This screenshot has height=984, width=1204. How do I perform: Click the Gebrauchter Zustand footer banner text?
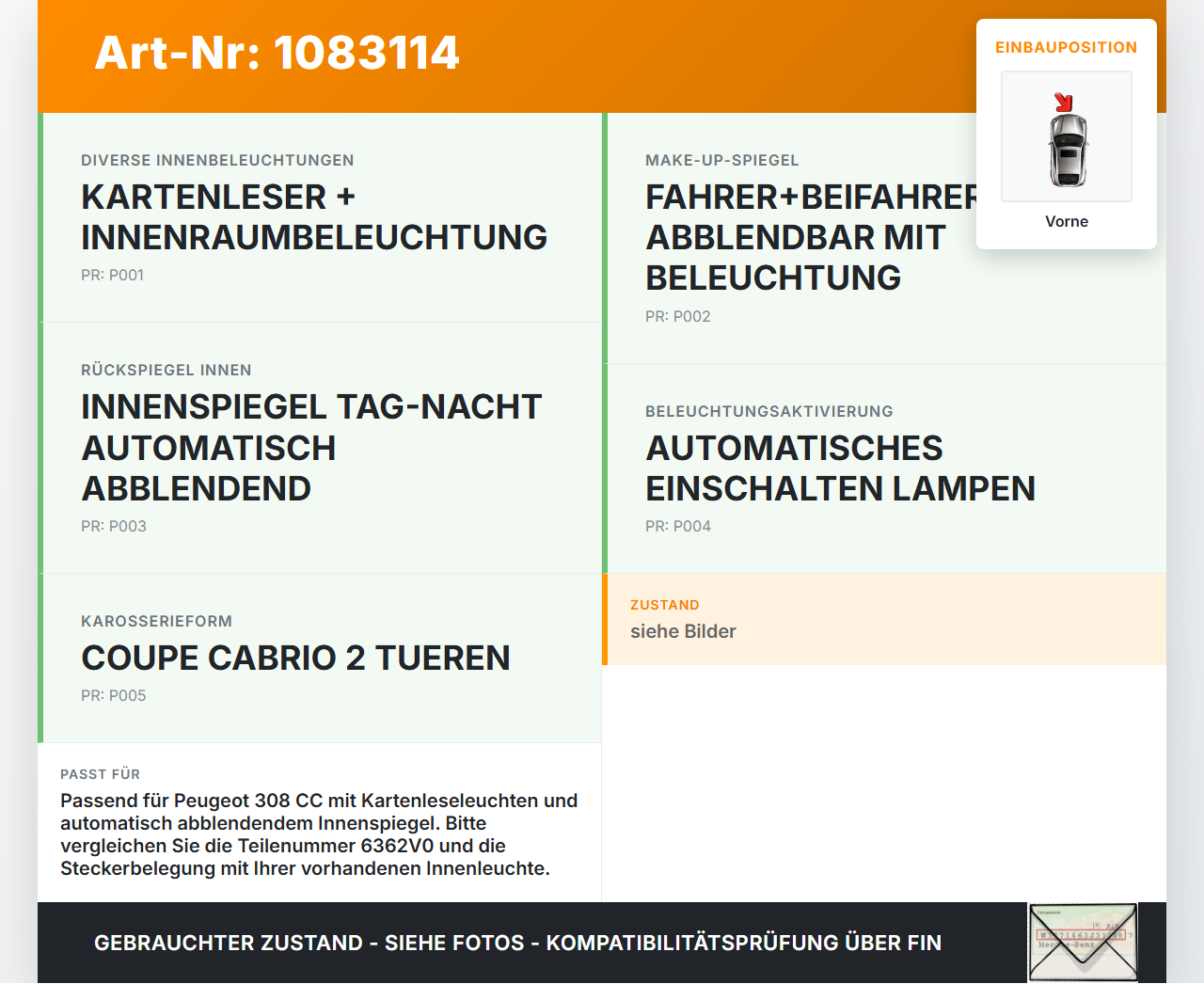[x=517, y=944]
